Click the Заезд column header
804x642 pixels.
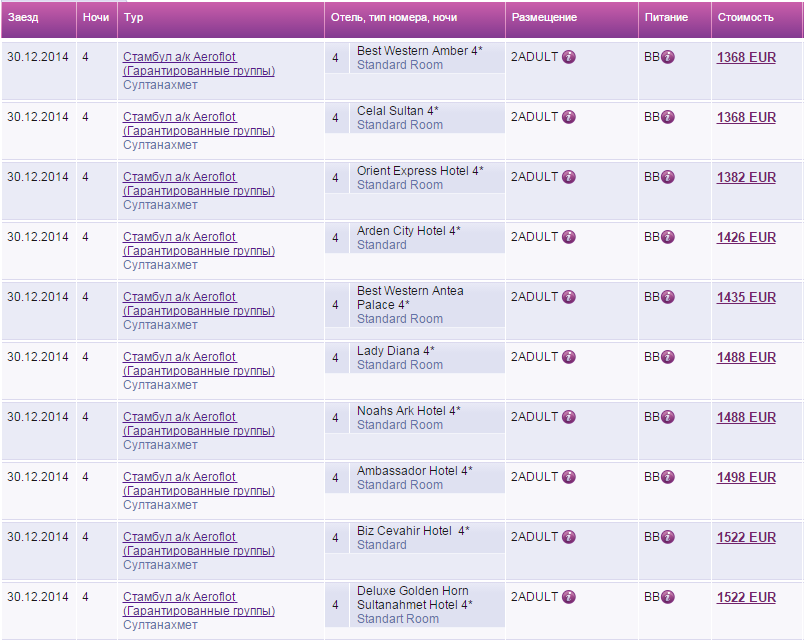coord(23,18)
